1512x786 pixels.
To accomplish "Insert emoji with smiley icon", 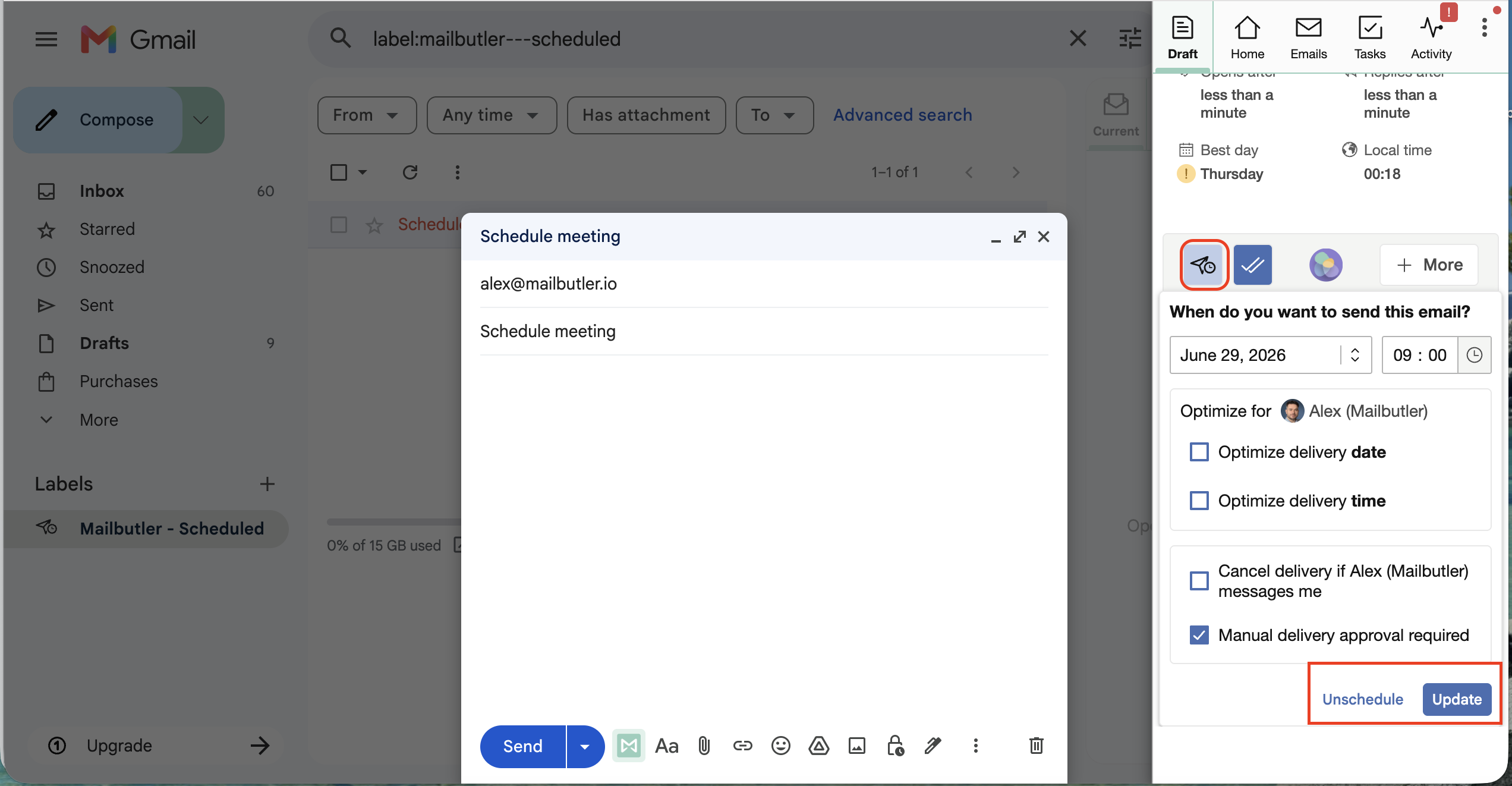I will tap(780, 746).
